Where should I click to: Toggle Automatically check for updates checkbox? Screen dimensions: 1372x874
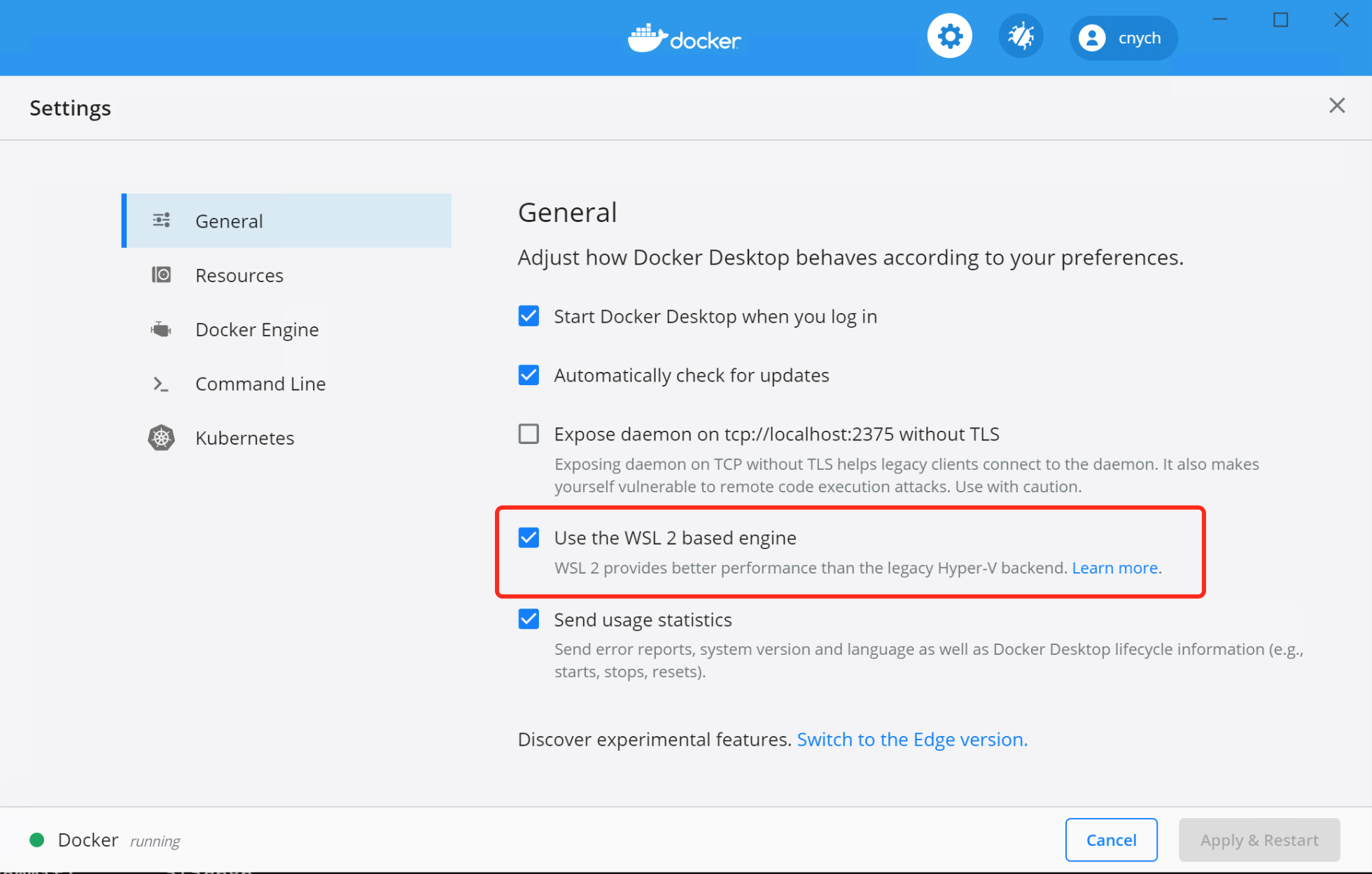tap(528, 375)
